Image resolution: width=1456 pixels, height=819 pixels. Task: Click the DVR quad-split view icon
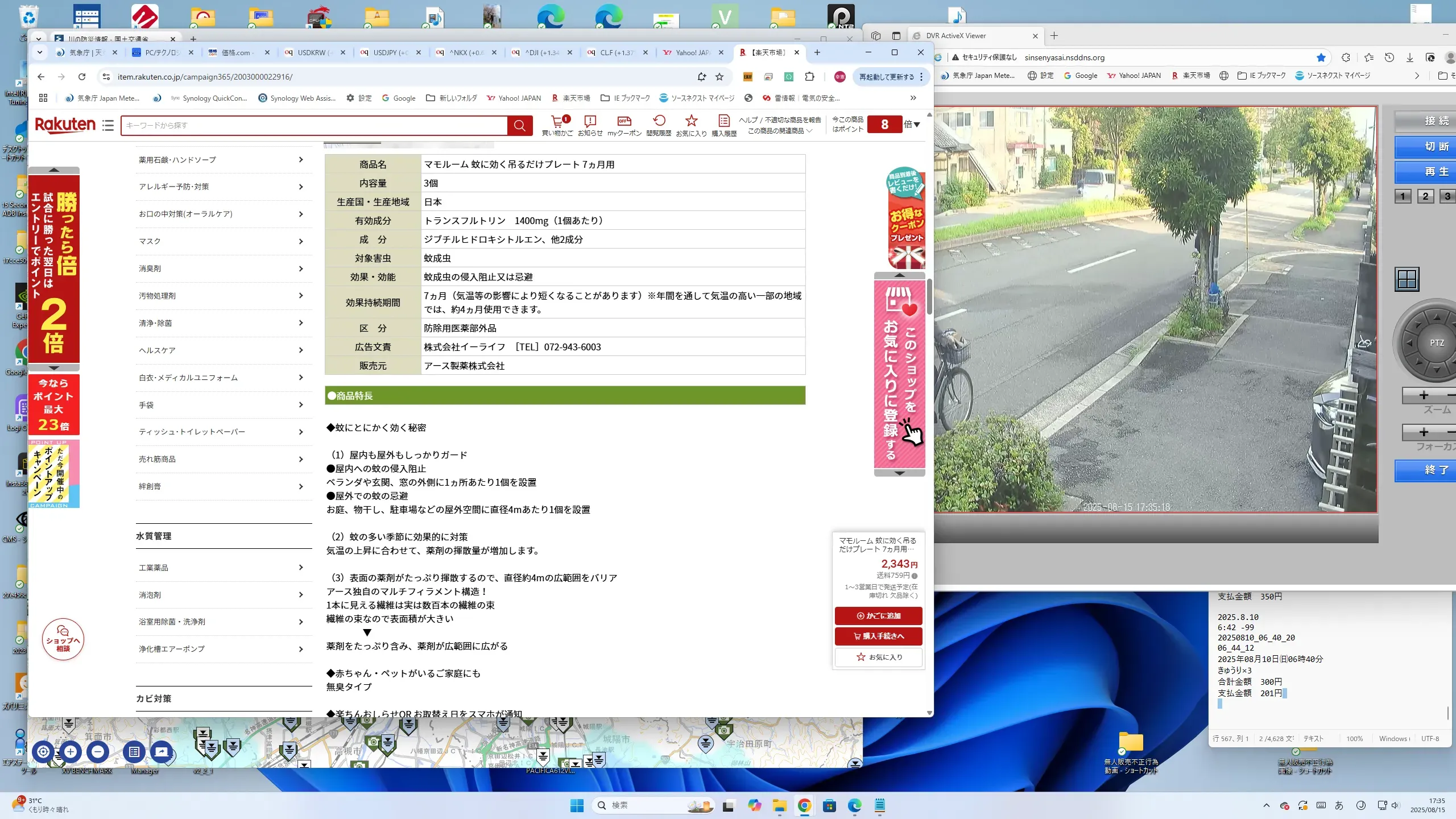pyautogui.click(x=1407, y=279)
